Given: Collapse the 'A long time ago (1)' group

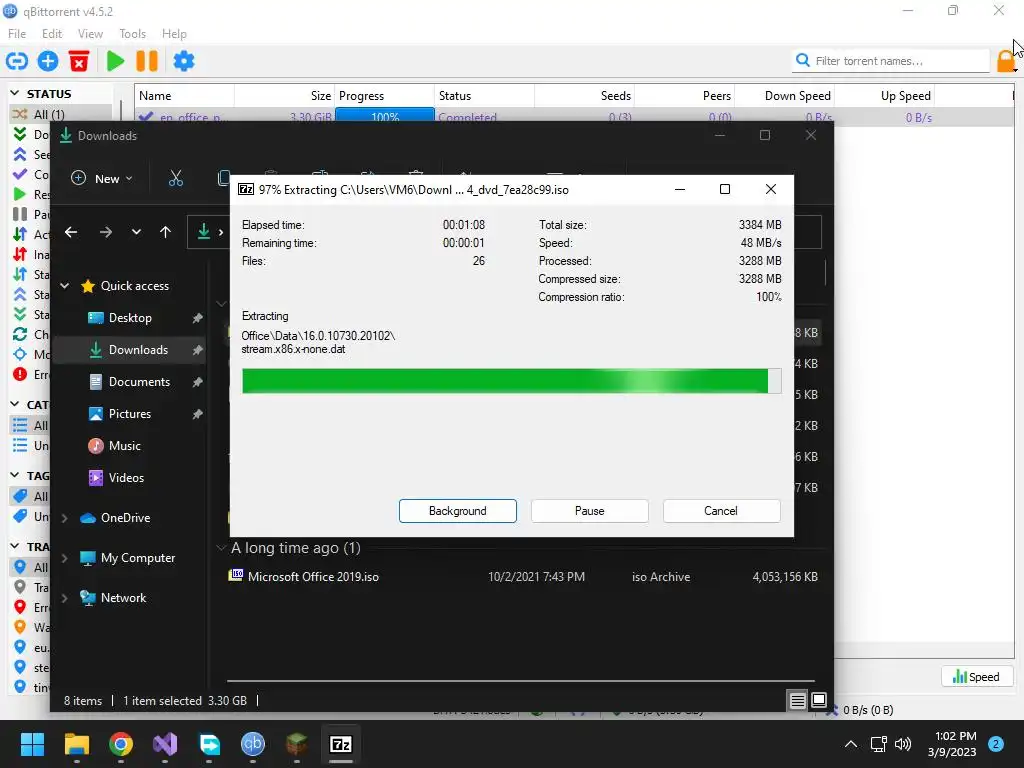Looking at the screenshot, I should point(221,547).
